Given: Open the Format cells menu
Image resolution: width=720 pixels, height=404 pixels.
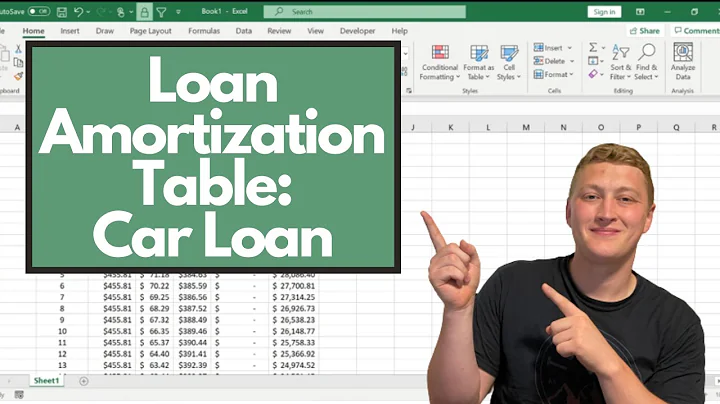Looking at the screenshot, I should click(554, 74).
